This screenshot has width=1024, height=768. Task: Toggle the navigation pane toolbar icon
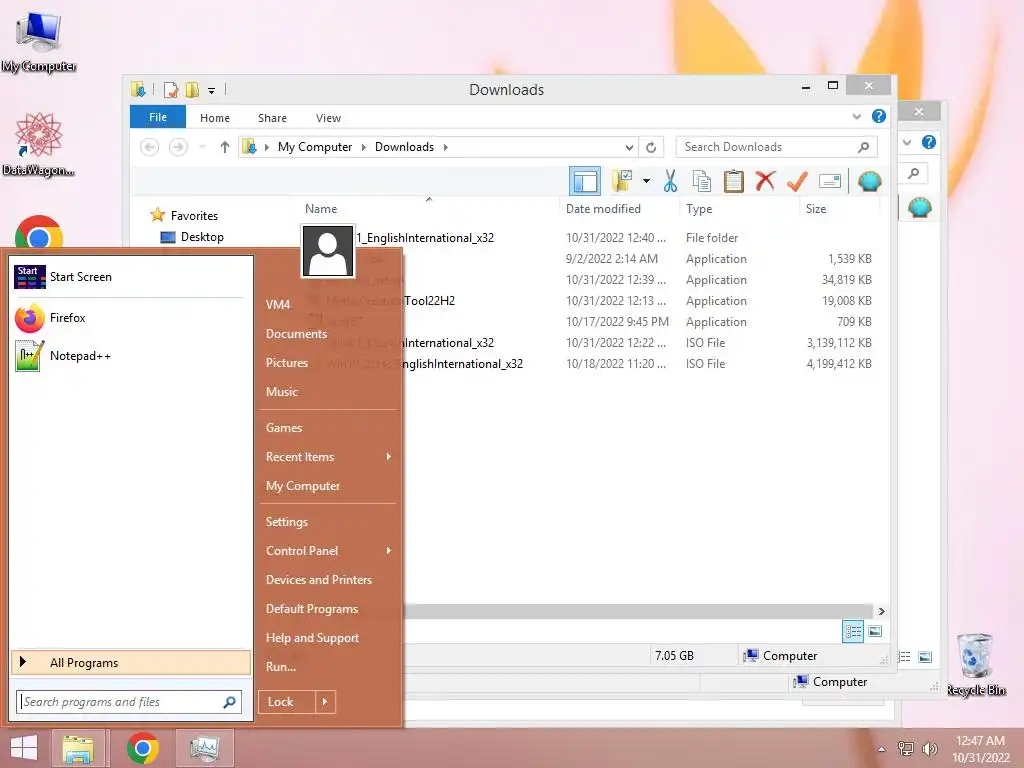(x=584, y=181)
